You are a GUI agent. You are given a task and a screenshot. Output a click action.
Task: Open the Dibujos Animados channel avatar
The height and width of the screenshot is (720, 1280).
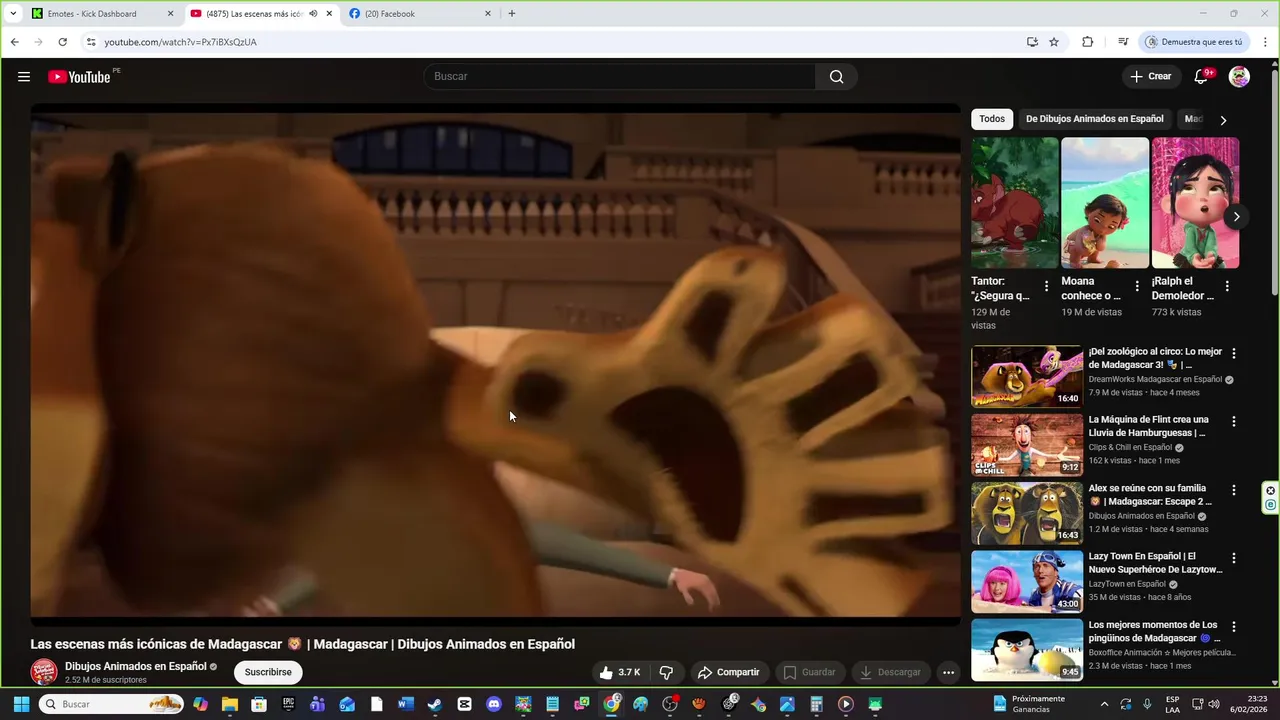coord(44,672)
